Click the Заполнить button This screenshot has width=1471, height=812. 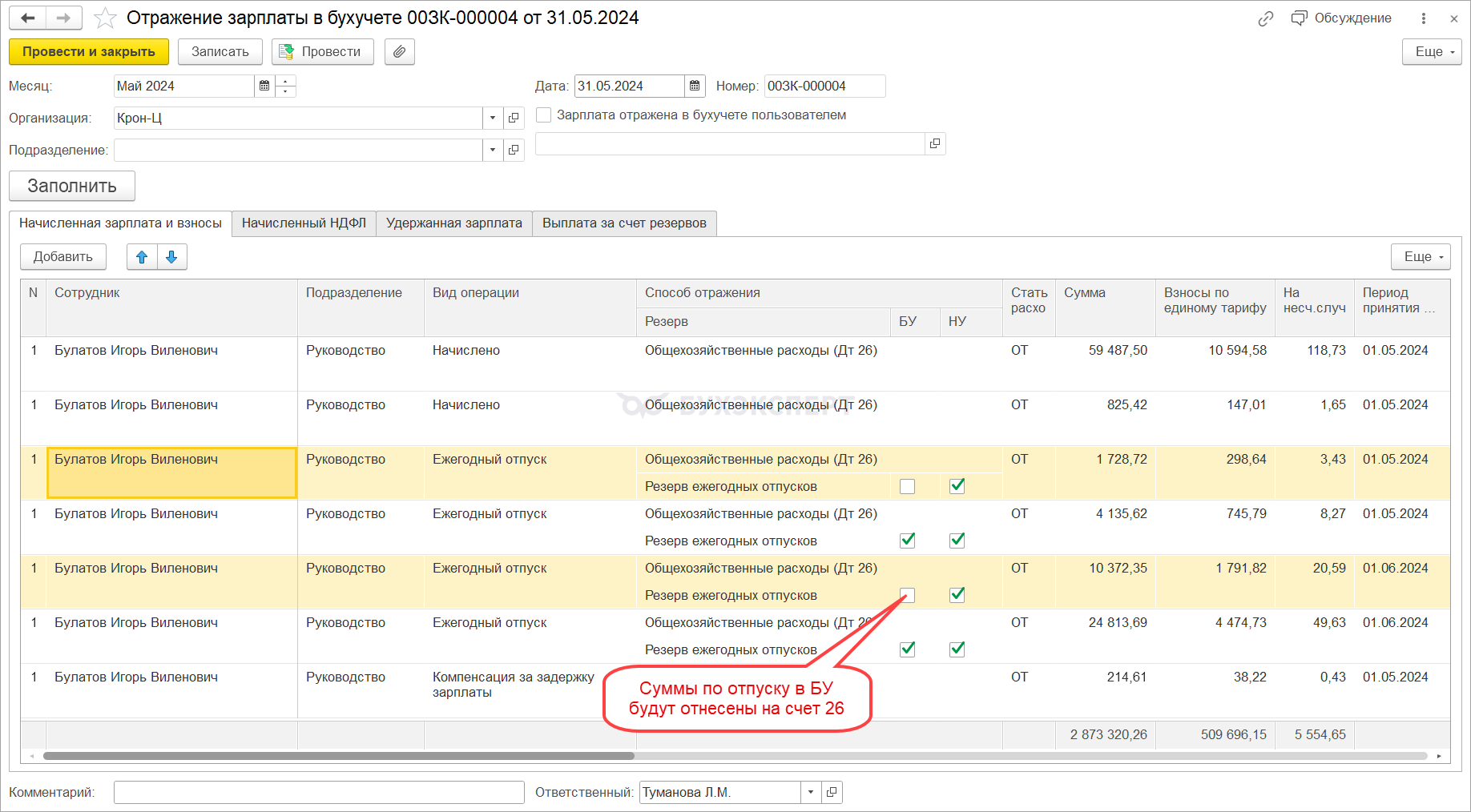72,186
